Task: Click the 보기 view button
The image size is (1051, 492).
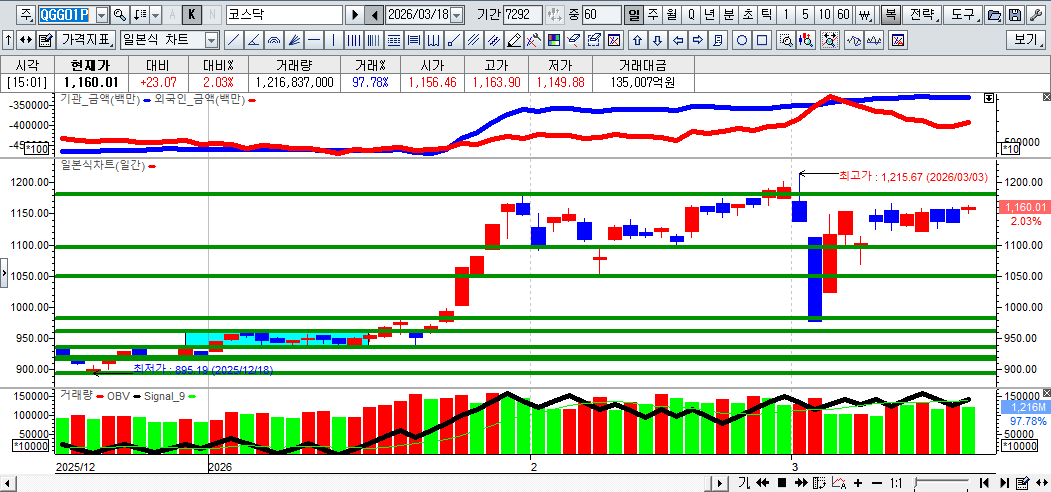Action: 1026,40
